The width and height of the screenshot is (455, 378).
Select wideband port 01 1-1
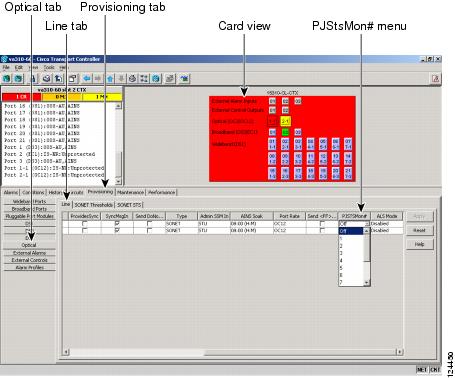(x=272, y=144)
